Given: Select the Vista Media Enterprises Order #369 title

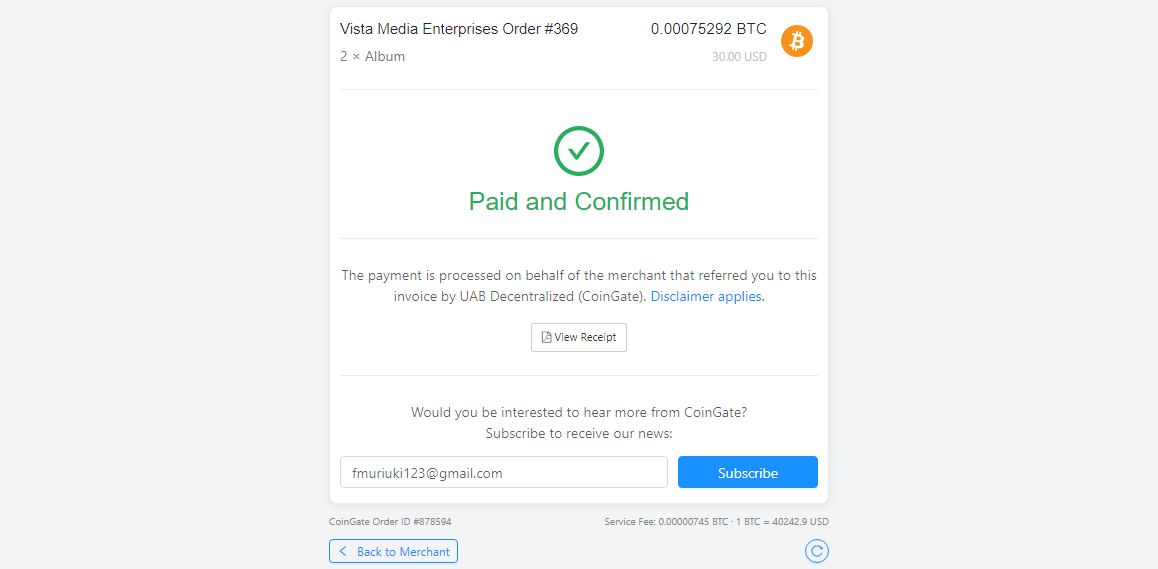Looking at the screenshot, I should coord(459,29).
